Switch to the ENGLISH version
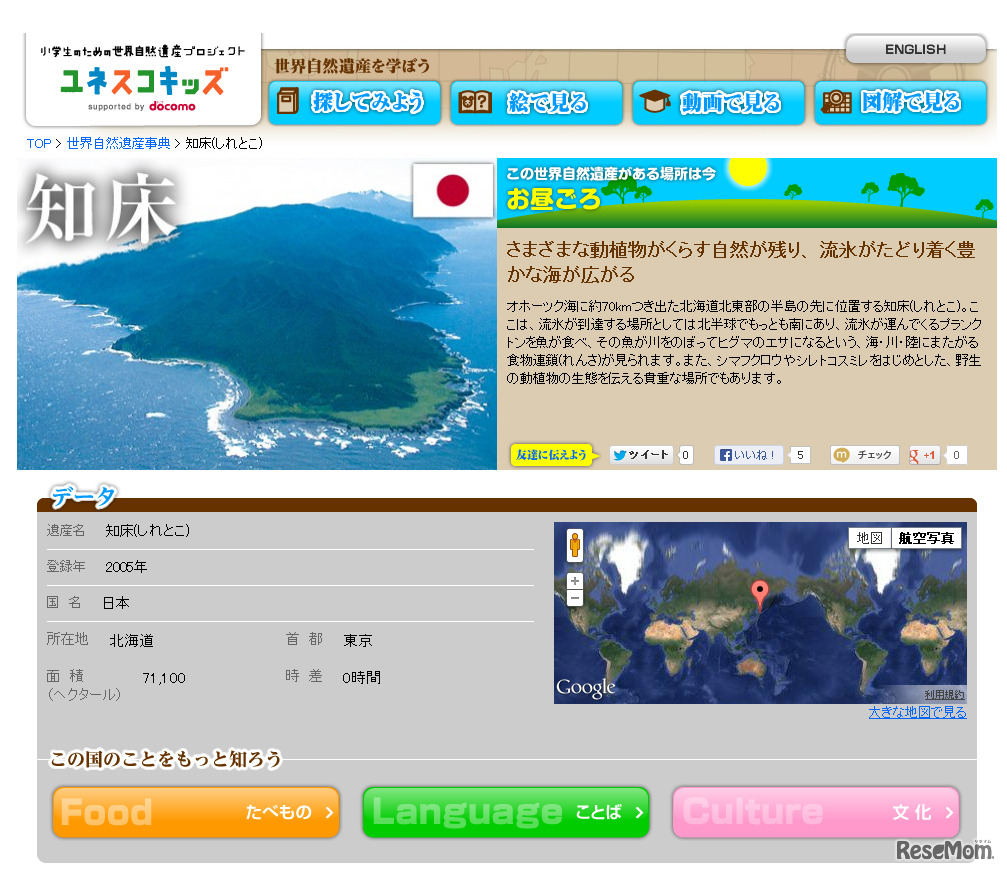Viewport: 1007px width, 873px height. coord(914,49)
